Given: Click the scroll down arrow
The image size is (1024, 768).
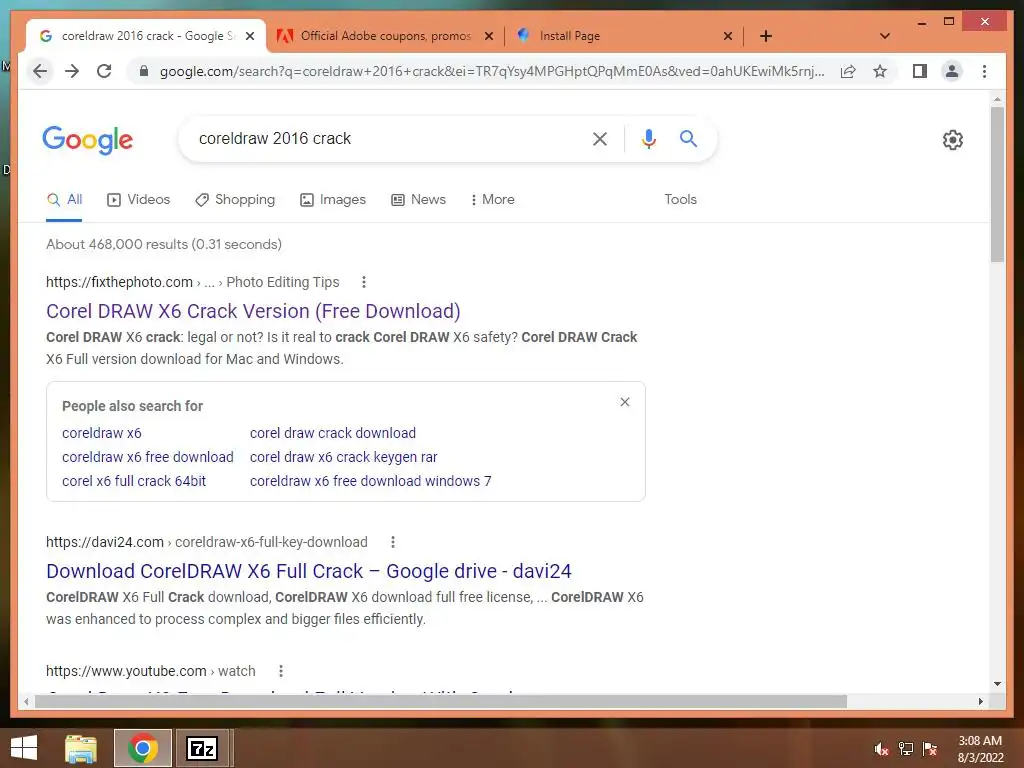Looking at the screenshot, I should coord(997,684).
